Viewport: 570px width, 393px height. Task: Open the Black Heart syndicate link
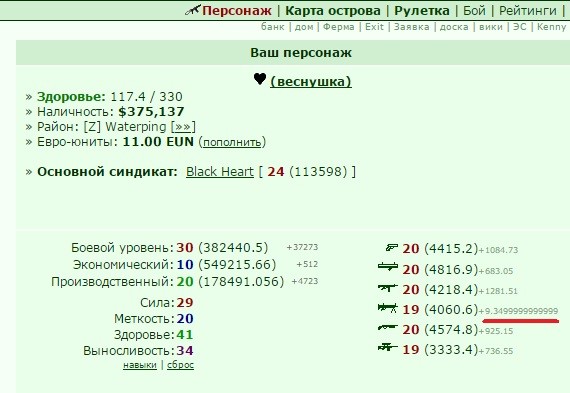click(x=220, y=171)
